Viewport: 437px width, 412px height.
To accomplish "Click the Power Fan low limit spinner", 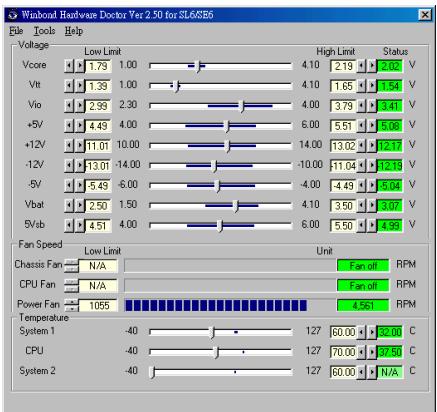I will 71,305.
